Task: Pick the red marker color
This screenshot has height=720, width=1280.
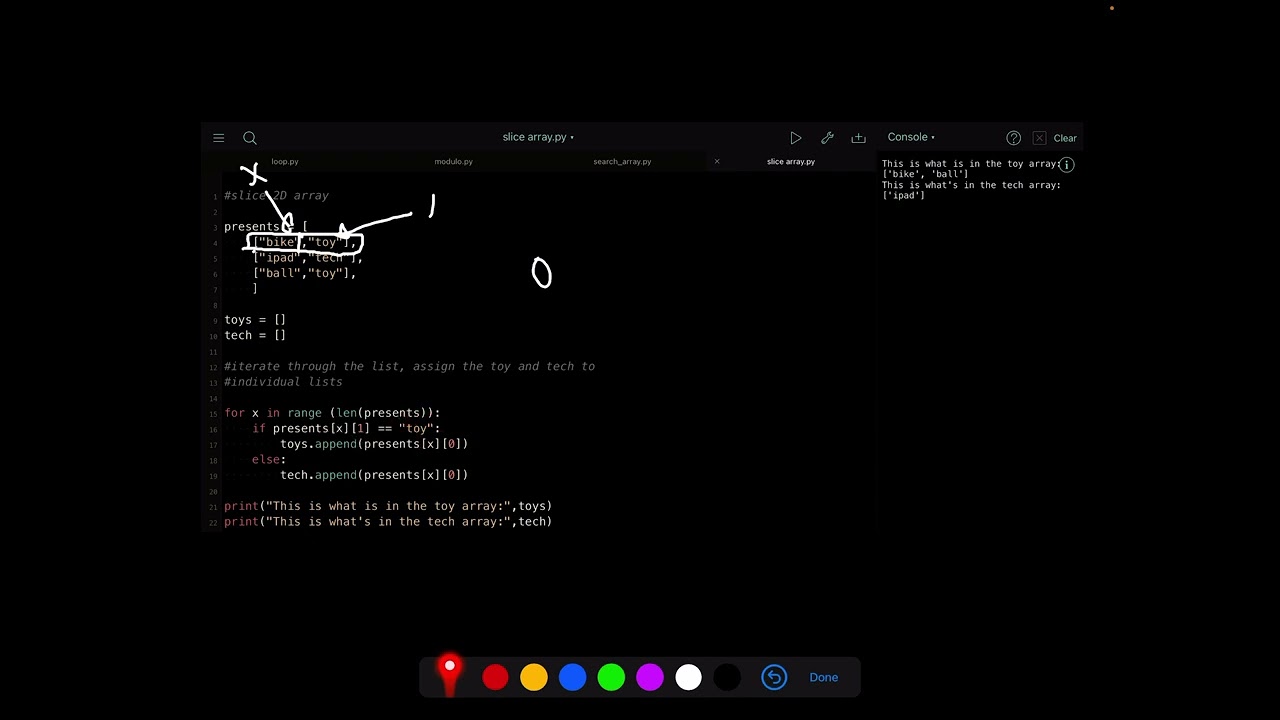Action: pos(495,677)
